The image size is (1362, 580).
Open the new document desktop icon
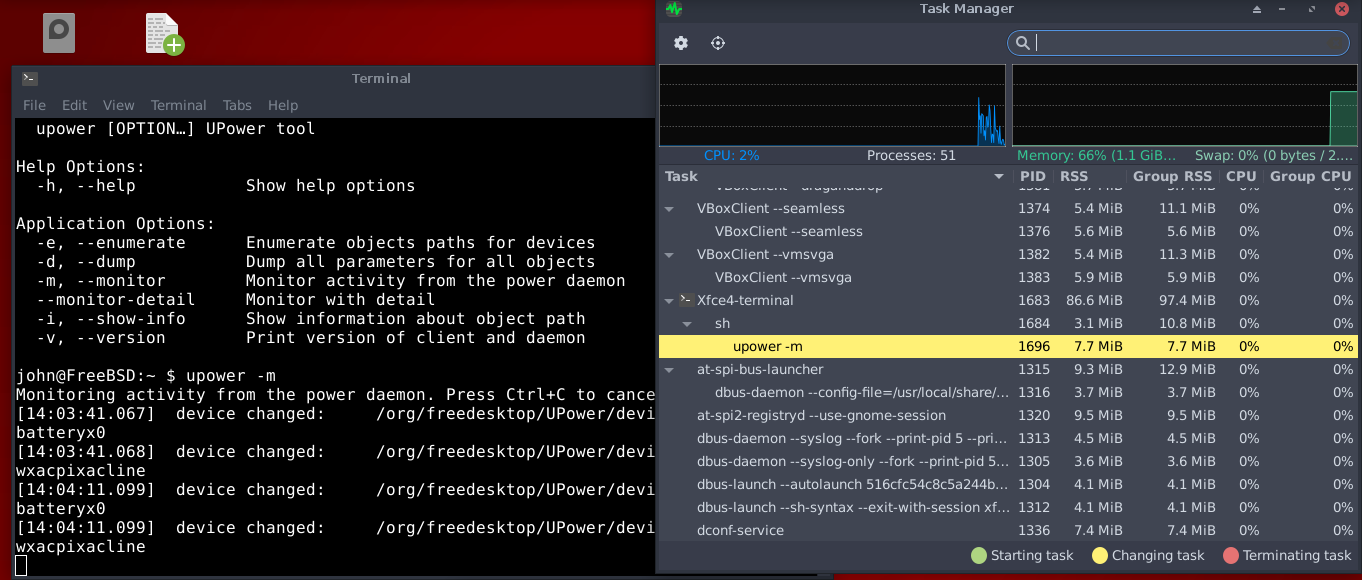164,34
